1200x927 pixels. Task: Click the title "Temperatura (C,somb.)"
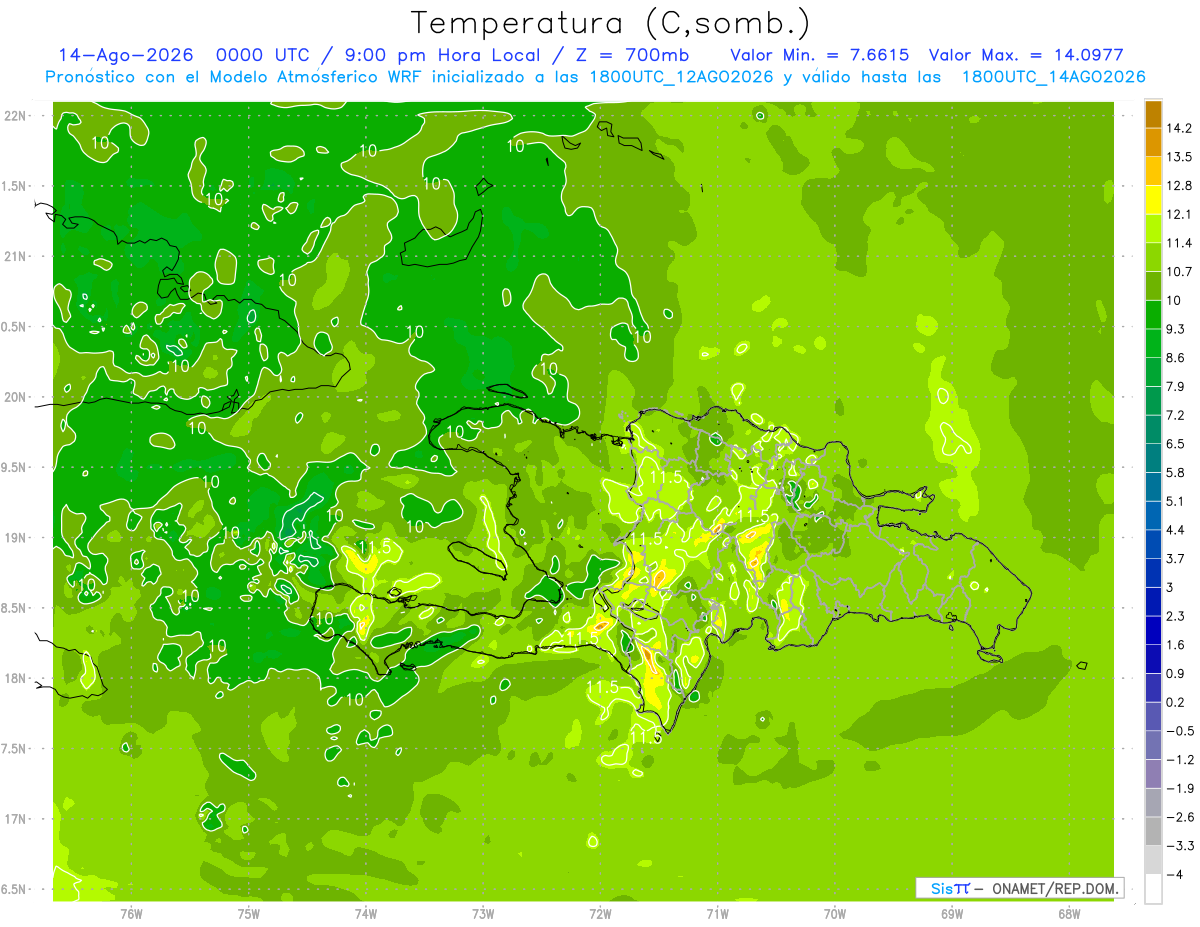pos(611,23)
